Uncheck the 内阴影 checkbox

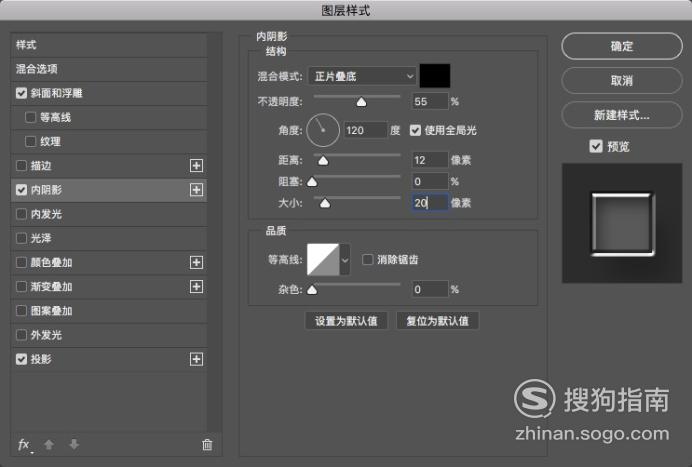tap(21, 190)
